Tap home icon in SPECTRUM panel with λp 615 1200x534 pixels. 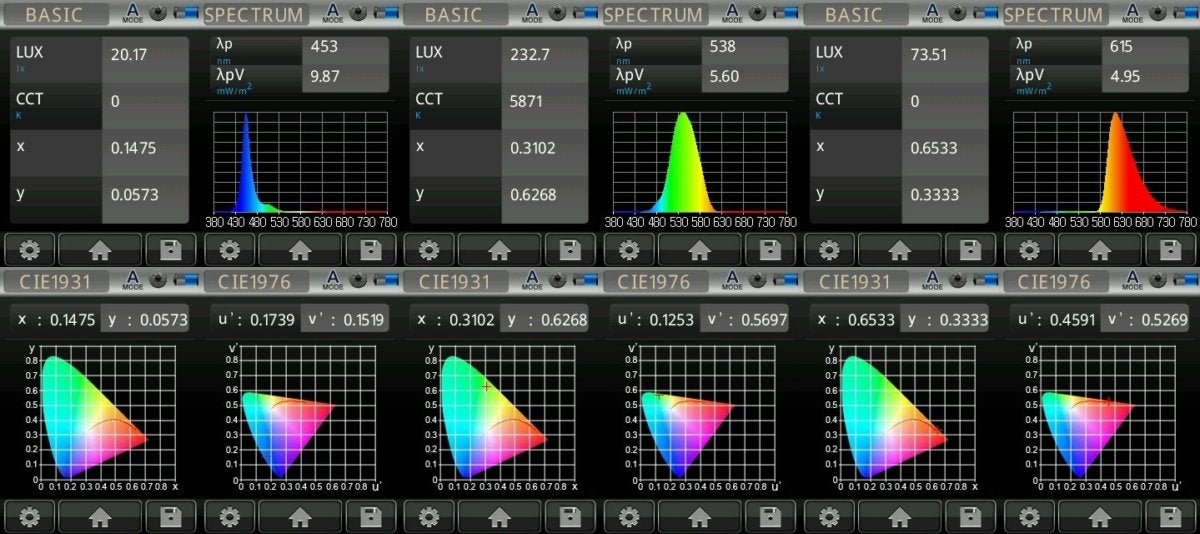[x=1100, y=249]
